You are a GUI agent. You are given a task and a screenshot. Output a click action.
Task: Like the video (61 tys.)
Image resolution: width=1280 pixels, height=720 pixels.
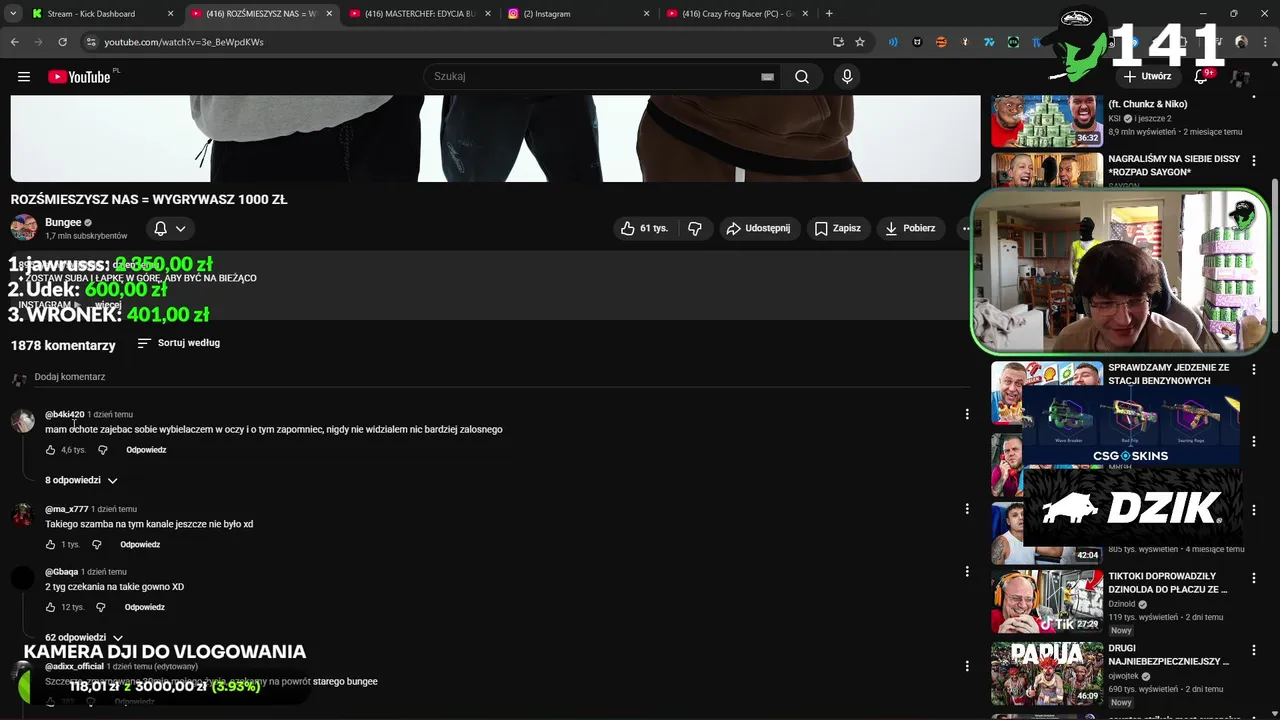click(644, 228)
